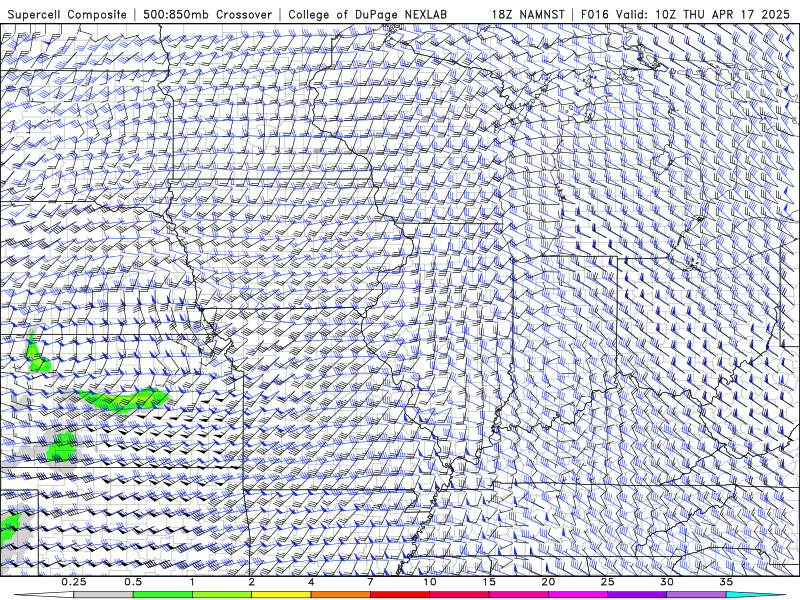Click the legend value 20
This screenshot has width=800, height=600.
(548, 582)
